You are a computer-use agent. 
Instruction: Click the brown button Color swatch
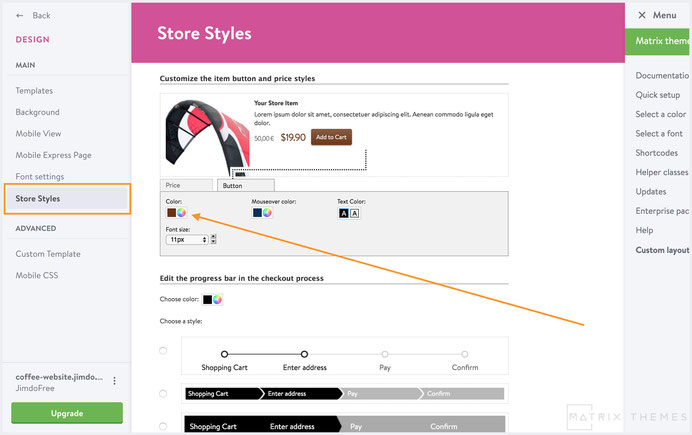click(x=171, y=213)
